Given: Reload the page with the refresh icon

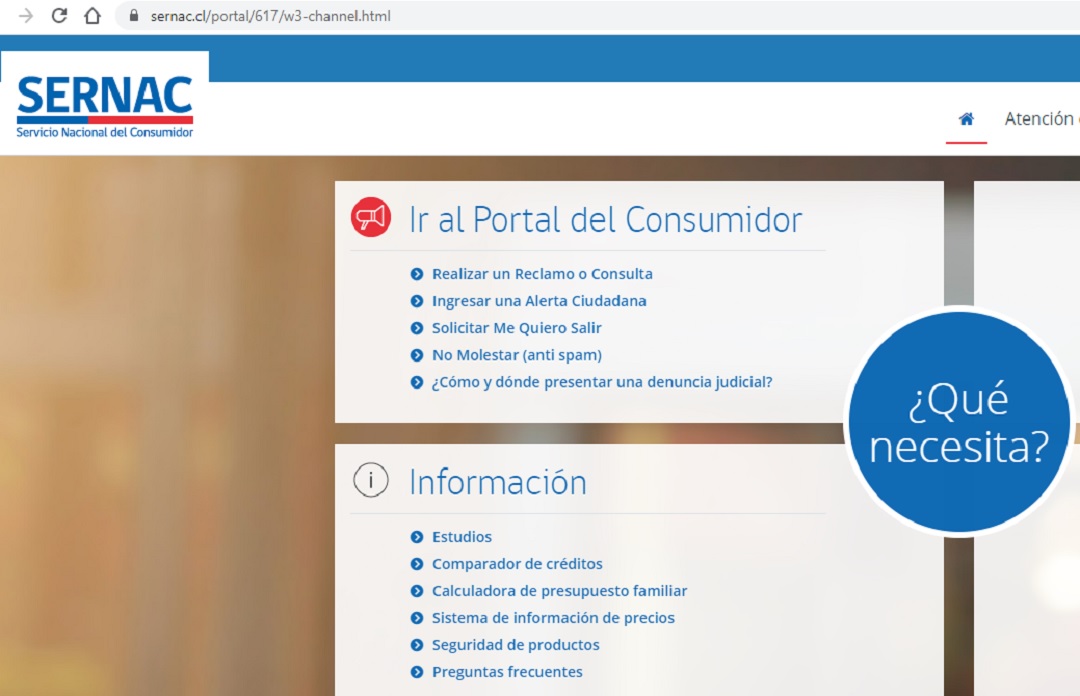Looking at the screenshot, I should [59, 15].
